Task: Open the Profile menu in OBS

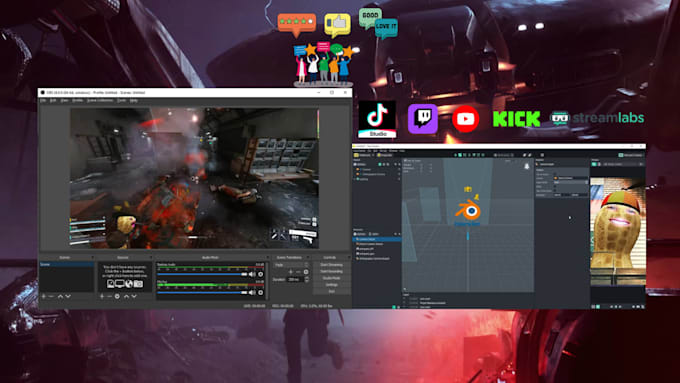Action: click(77, 100)
